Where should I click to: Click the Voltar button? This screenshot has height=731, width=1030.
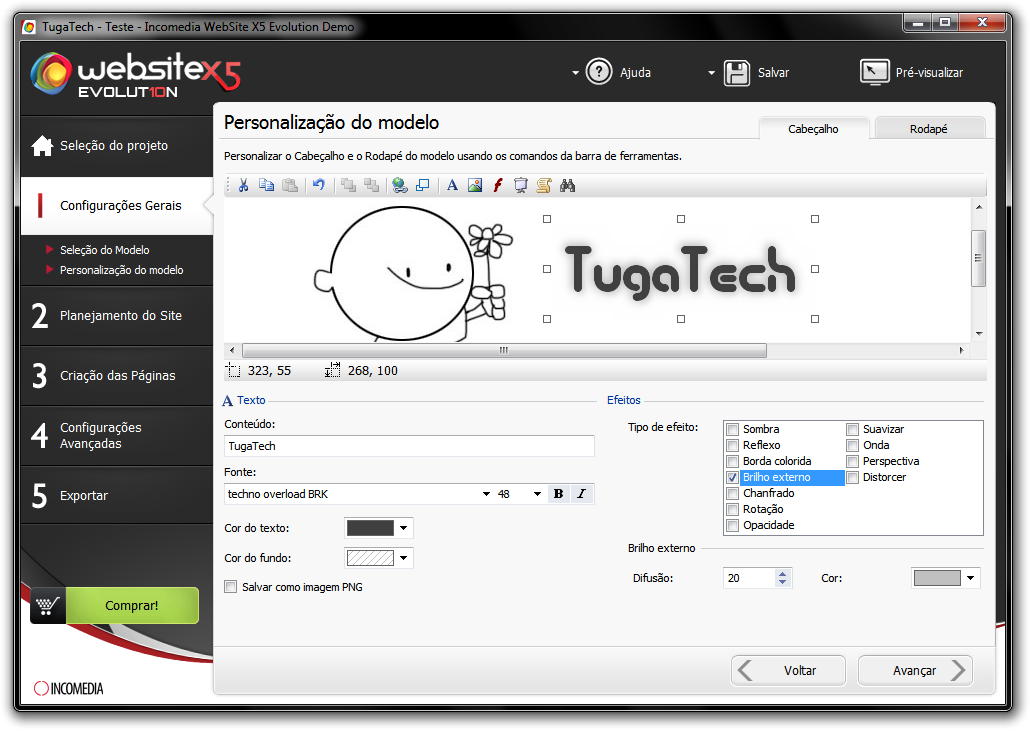(x=788, y=671)
